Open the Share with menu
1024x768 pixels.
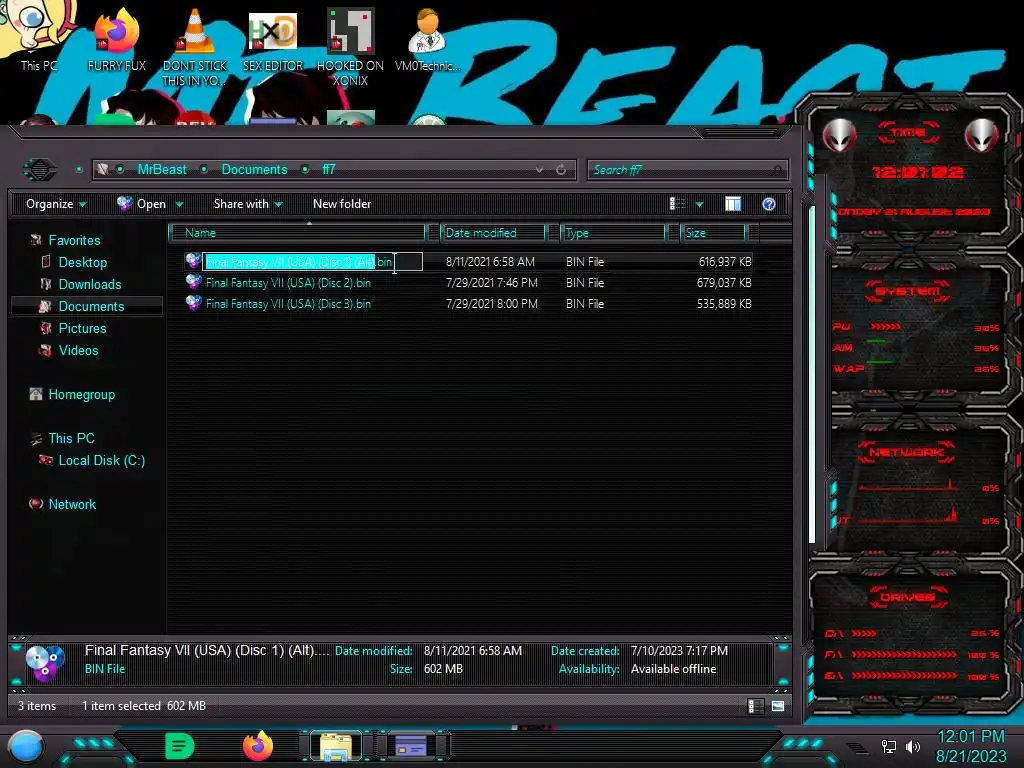(248, 204)
